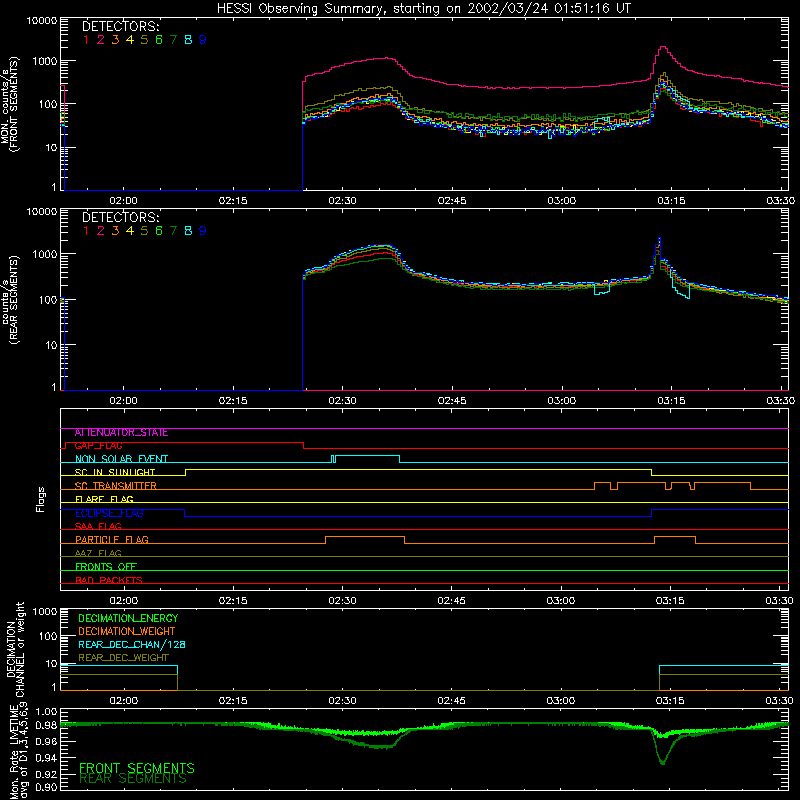Click dark green detector 7 in the rear segments legend
Screen dimensions: 800x800
[173, 231]
